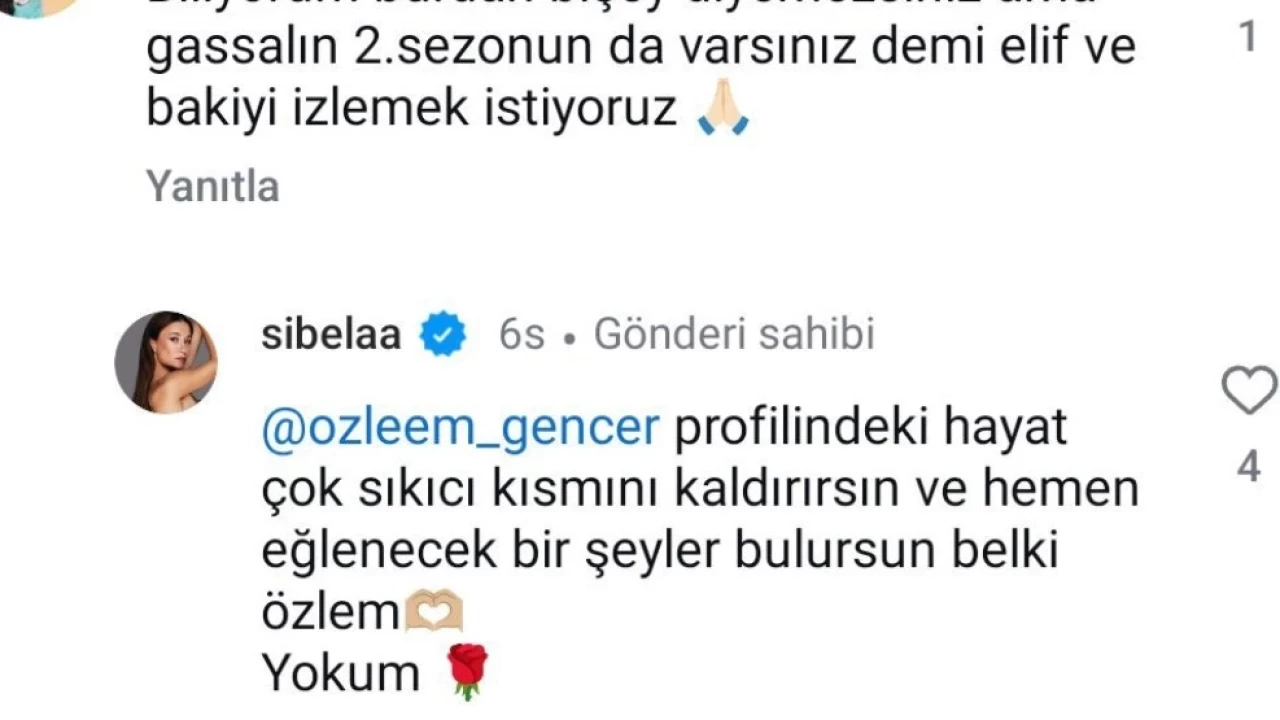Image resolution: width=1280 pixels, height=720 pixels.
Task: Open sibelaa's profile picture
Action: point(166,362)
